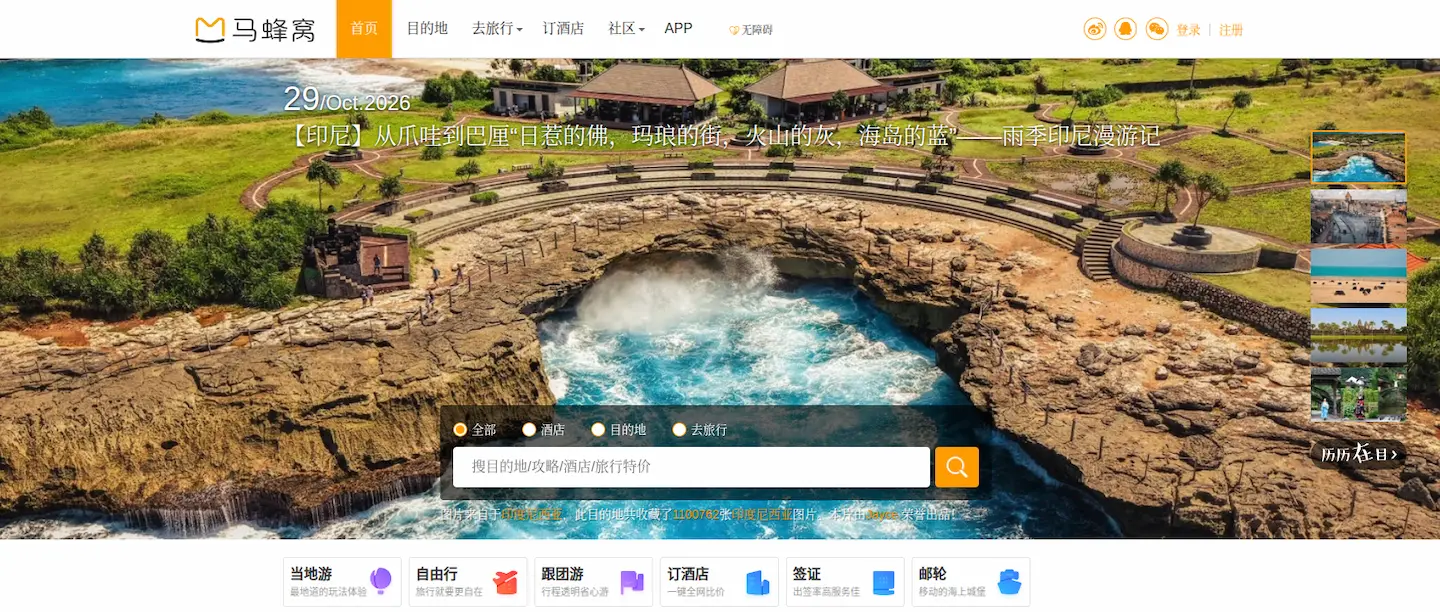This screenshot has height=612, width=1440.
Task: Open the 自由行 card title
Action: coord(437,574)
